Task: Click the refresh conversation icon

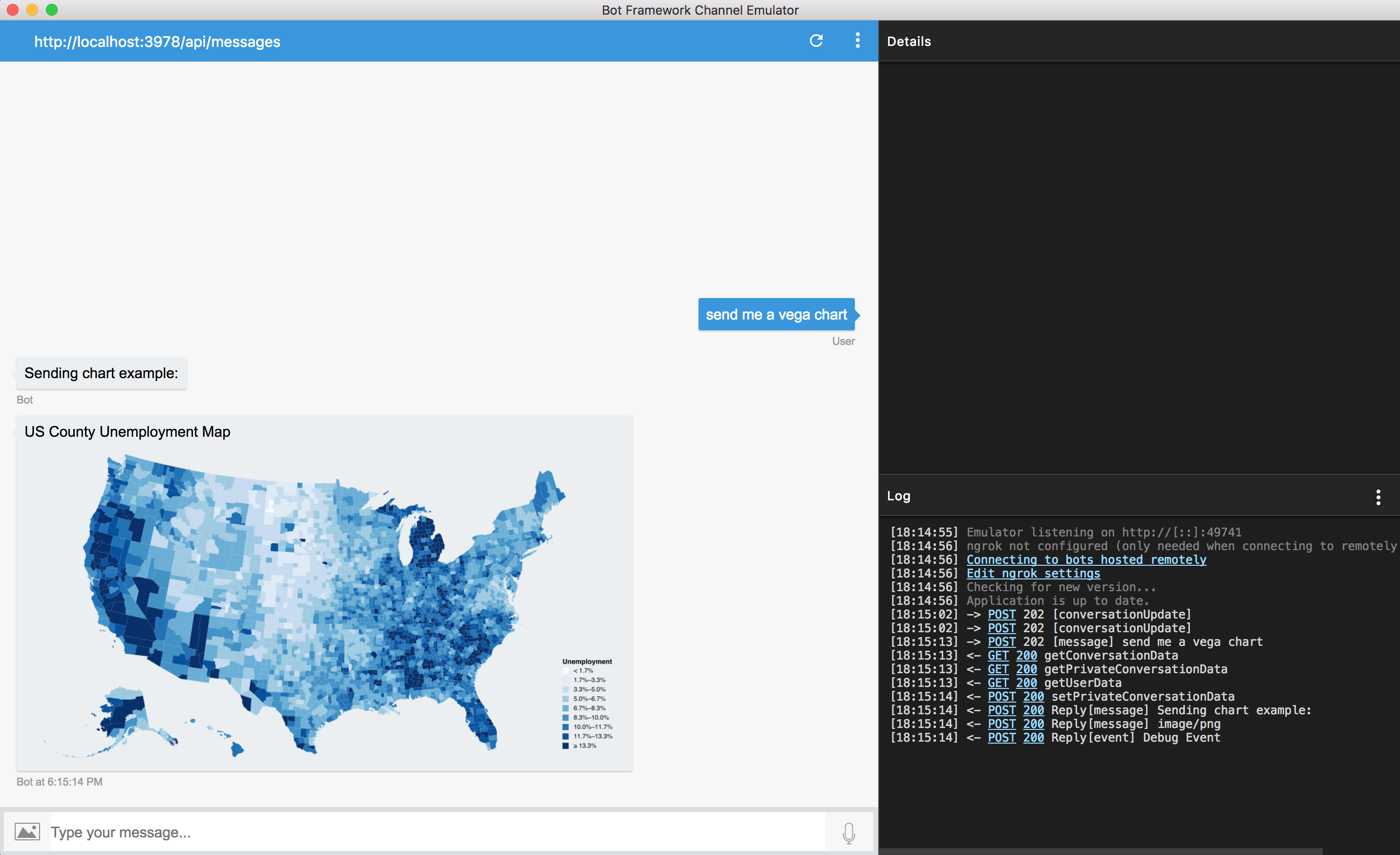Action: [x=816, y=41]
